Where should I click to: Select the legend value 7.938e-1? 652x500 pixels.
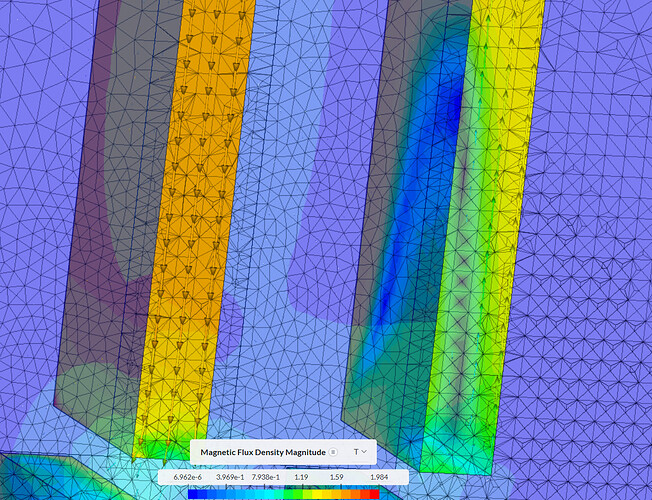266,477
